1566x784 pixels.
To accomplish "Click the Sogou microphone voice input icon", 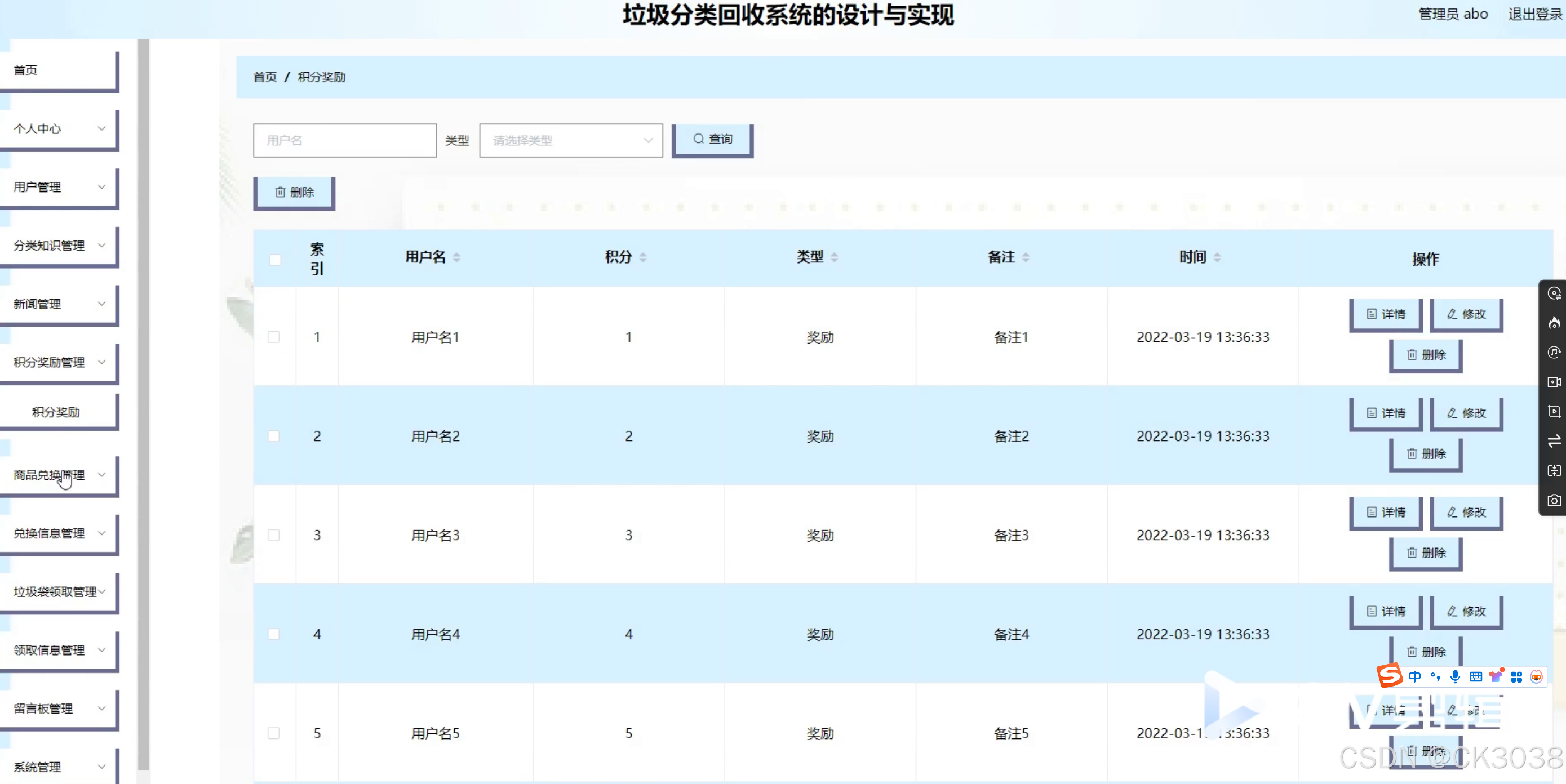I will tap(1455, 676).
